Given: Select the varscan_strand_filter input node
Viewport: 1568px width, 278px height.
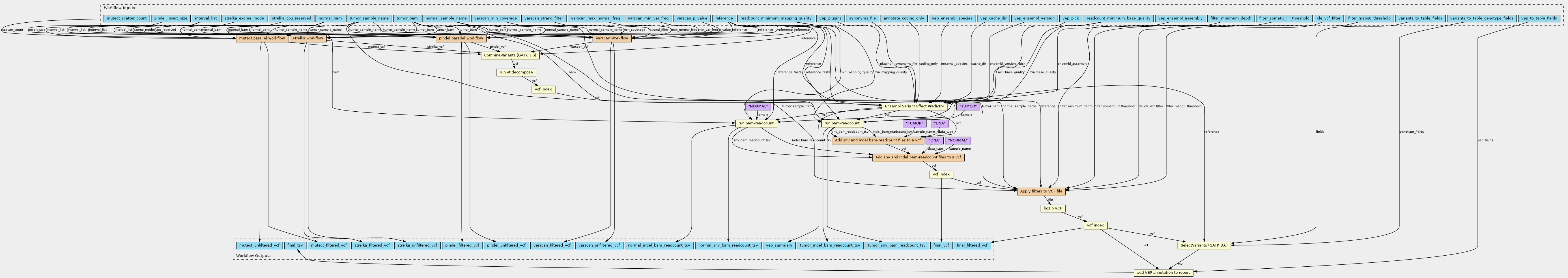Looking at the screenshot, I should click(x=544, y=18).
